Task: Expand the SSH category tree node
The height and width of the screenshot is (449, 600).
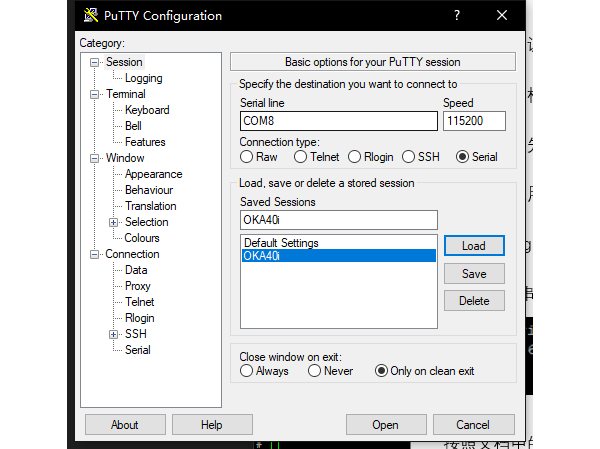Action: pos(114,334)
